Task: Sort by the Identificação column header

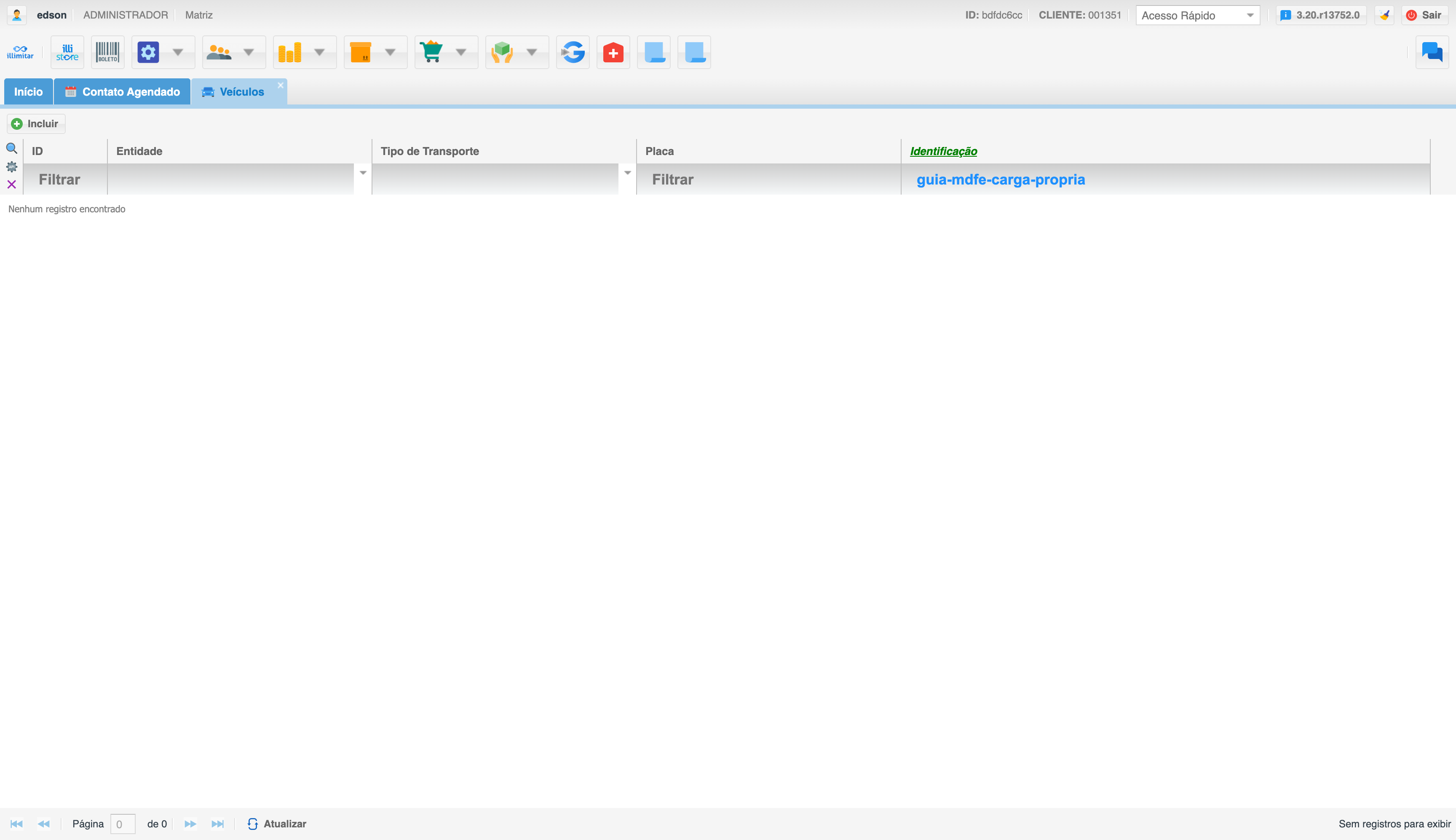Action: click(943, 151)
